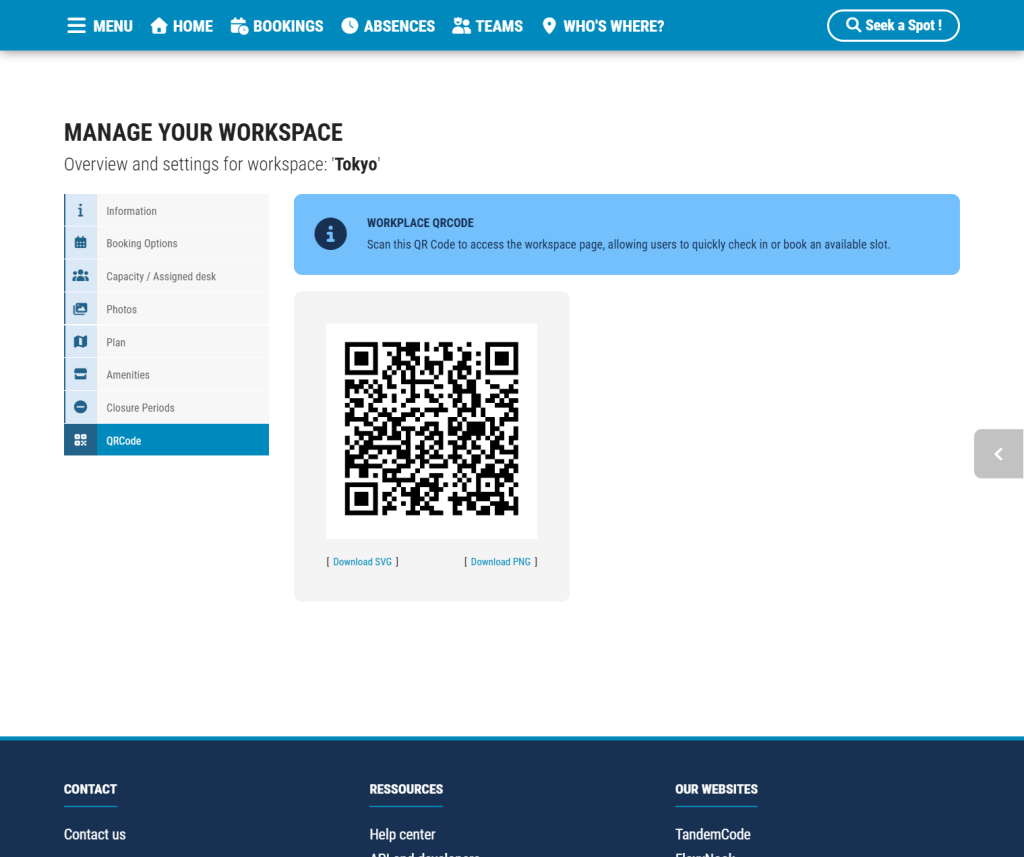1024x857 pixels.
Task: Click the Amenities store icon
Action: pyautogui.click(x=80, y=374)
